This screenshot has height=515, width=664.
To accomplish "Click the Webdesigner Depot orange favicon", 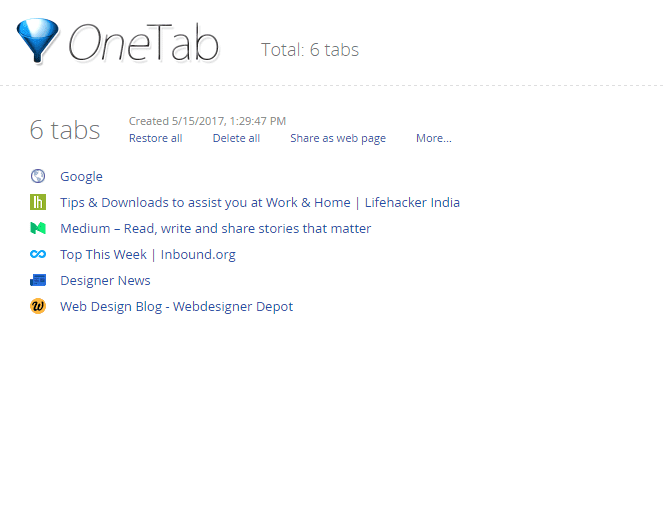I will 38,306.
